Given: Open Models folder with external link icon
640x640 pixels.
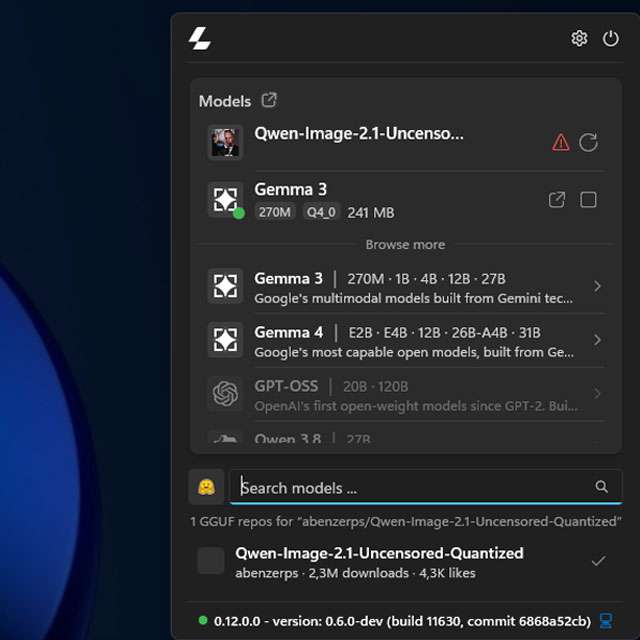Looking at the screenshot, I should pyautogui.click(x=269, y=100).
